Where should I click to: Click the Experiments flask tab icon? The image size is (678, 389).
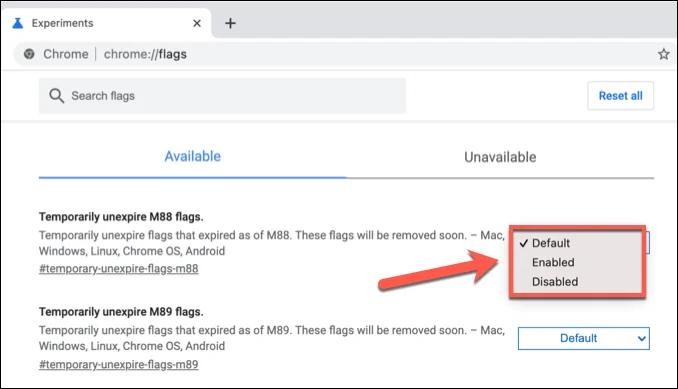(18, 23)
